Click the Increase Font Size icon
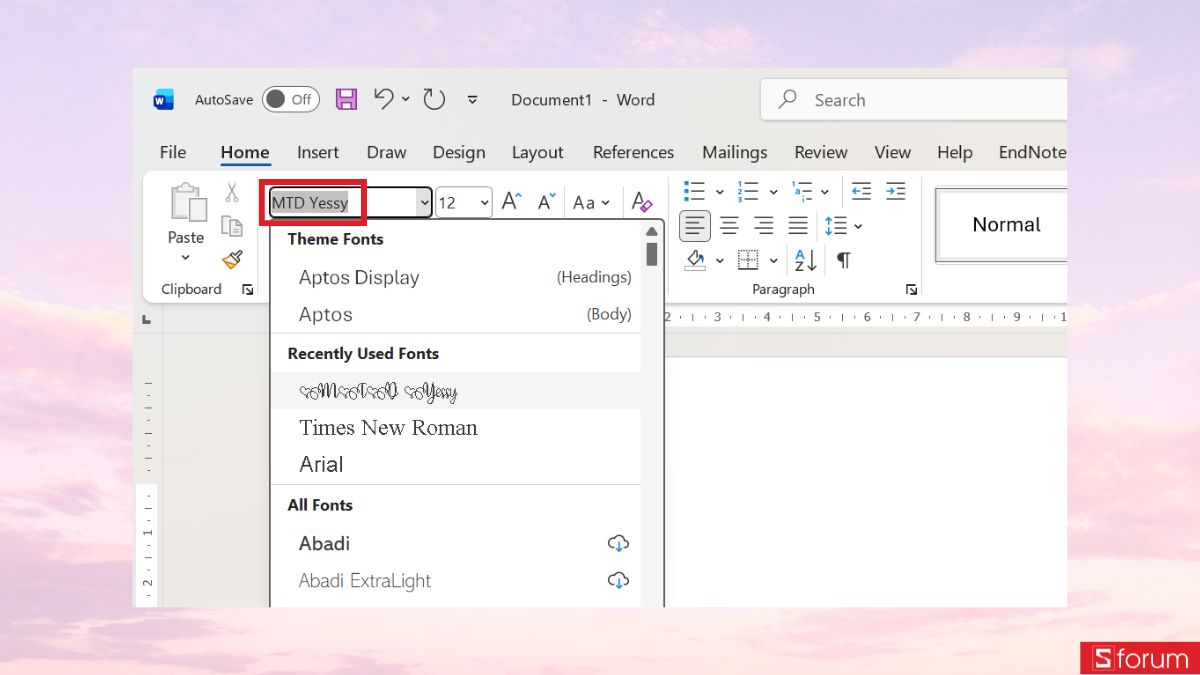Screen dimensions: 1200x675 [511, 202]
